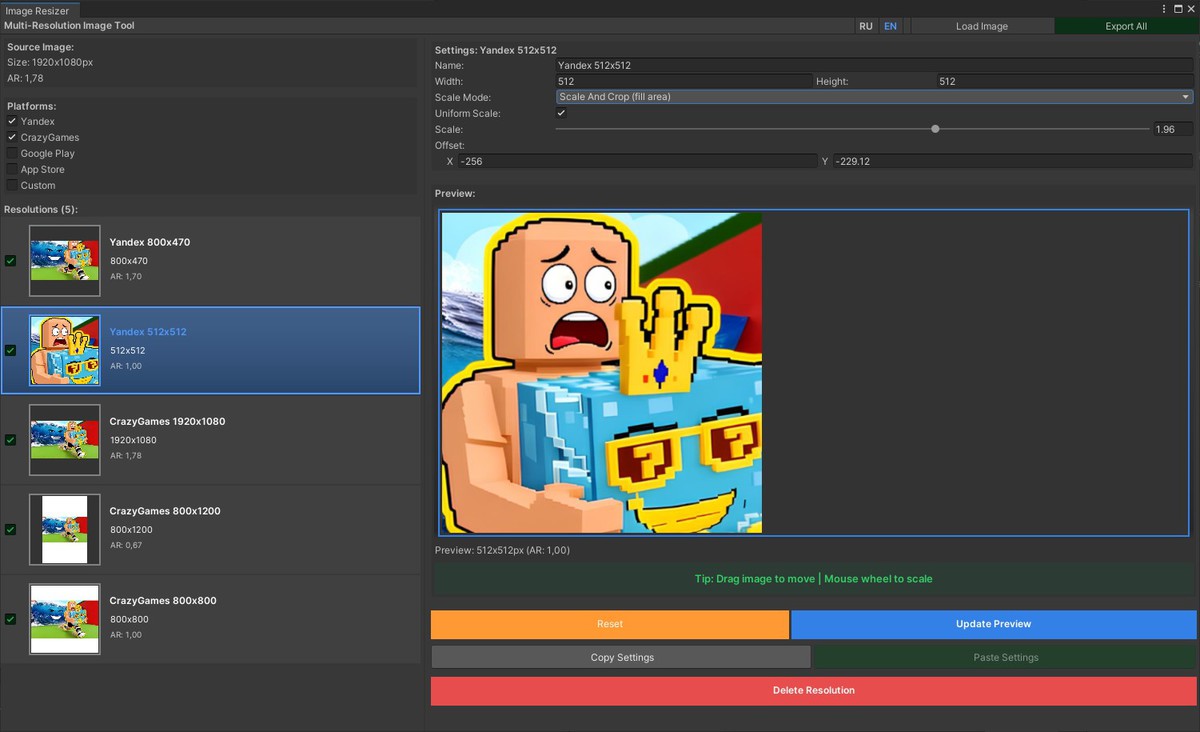
Task: Click the Paste Settings button
Action: (x=1006, y=657)
